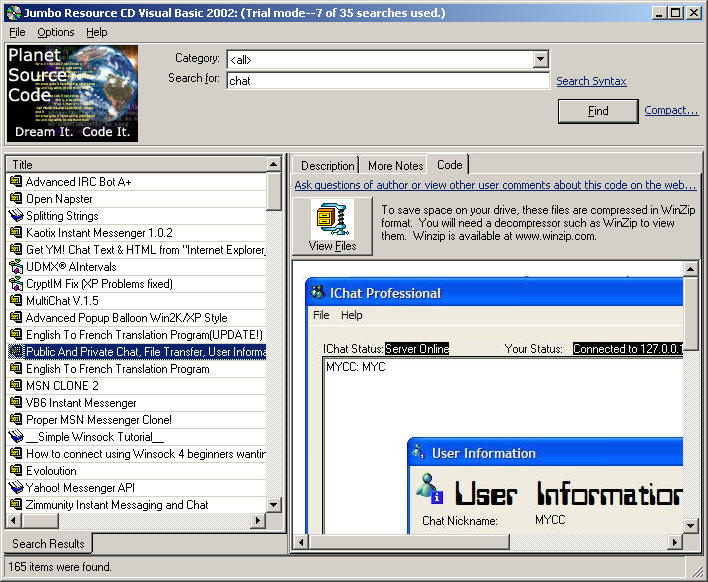Click the '165 items were found.' status text

pos(60,567)
